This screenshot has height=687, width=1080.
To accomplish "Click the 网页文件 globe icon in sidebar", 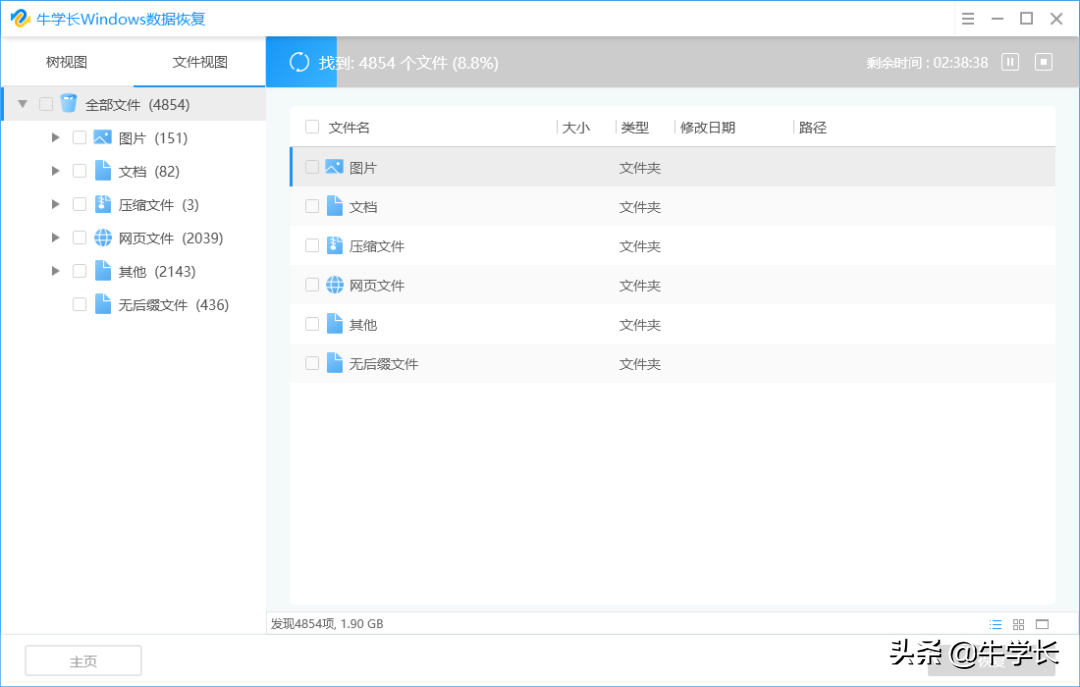I will (x=103, y=237).
